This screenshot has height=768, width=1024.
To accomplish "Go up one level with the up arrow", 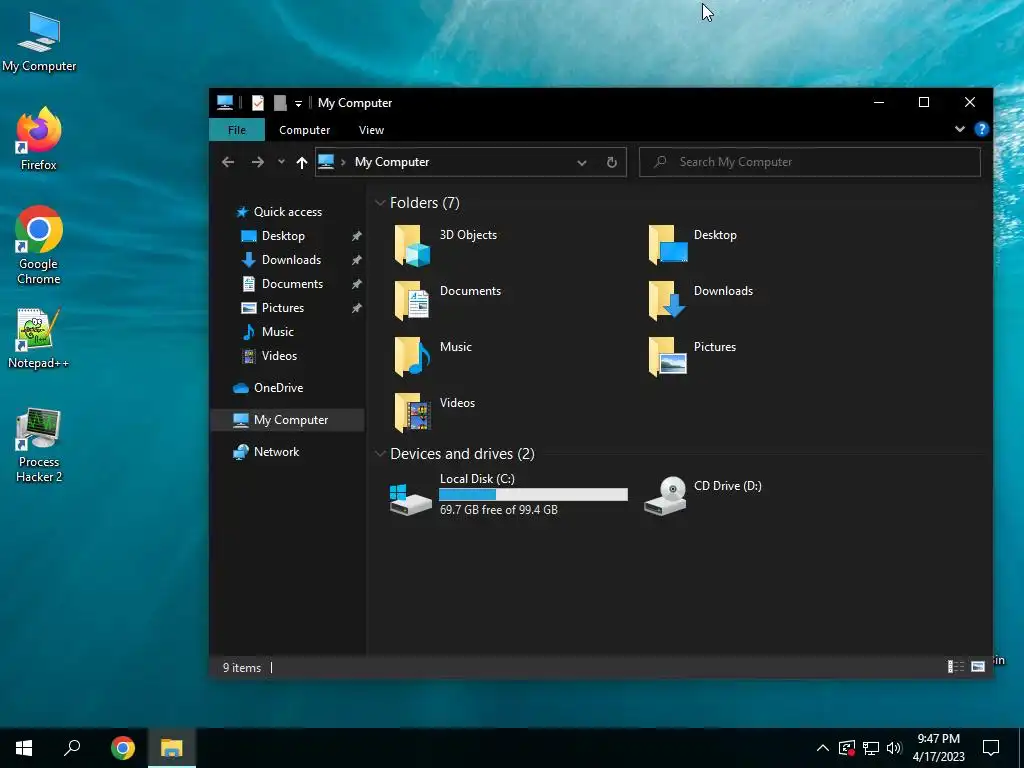I will pos(302,162).
